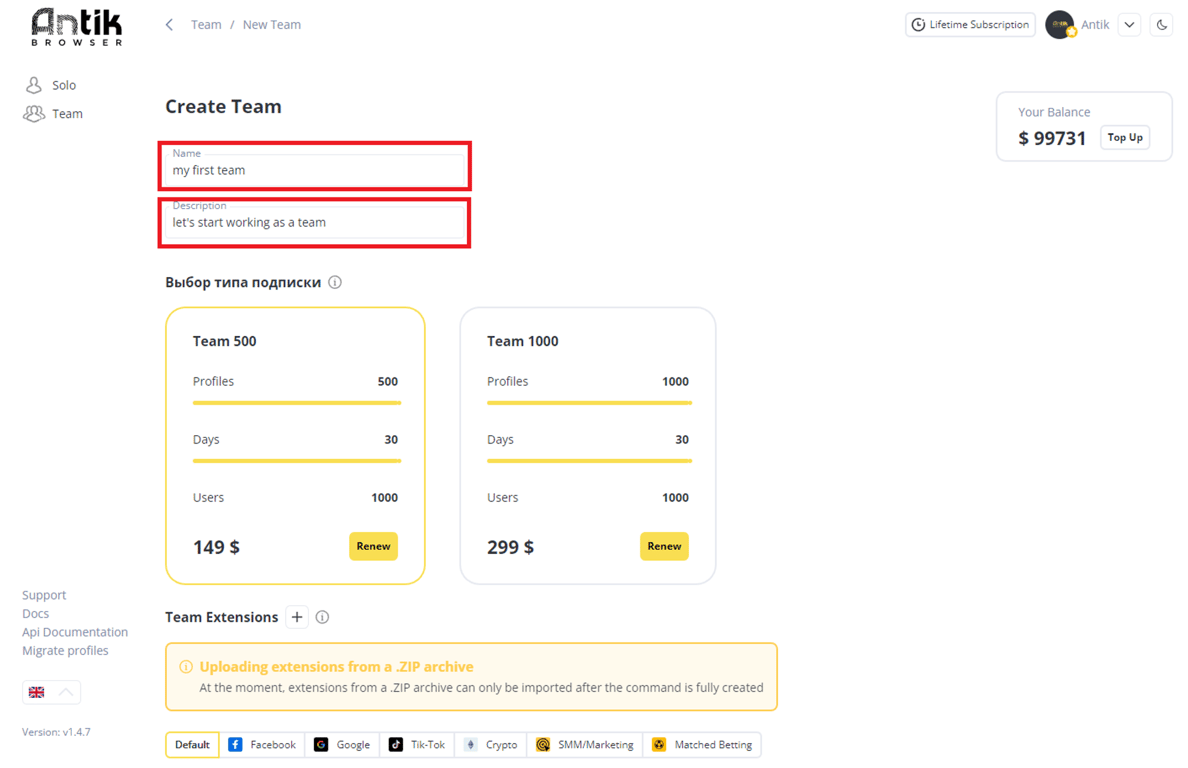Switch to the Facebook extensions tab

(262, 745)
